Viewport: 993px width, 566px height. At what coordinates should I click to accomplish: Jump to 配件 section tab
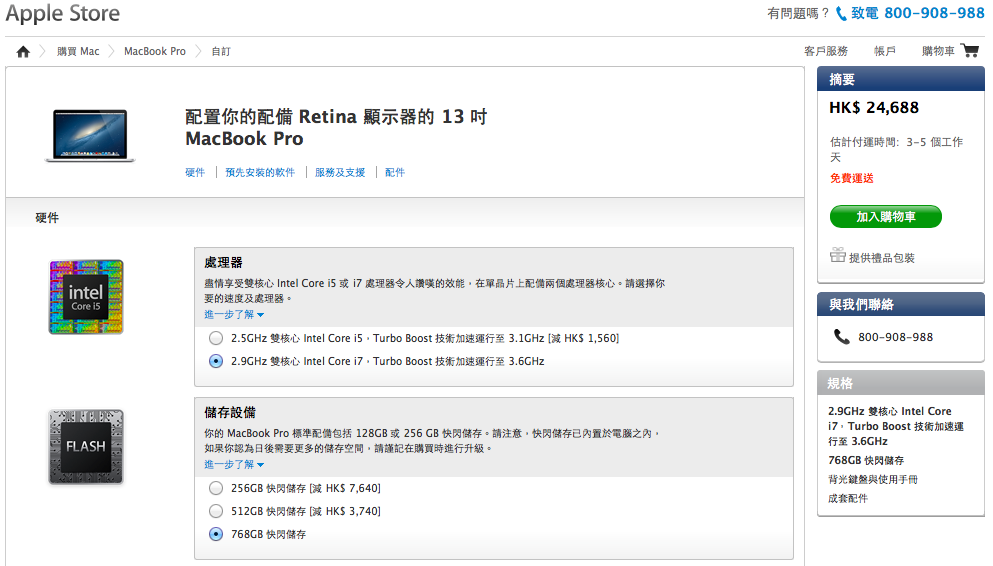[x=395, y=172]
